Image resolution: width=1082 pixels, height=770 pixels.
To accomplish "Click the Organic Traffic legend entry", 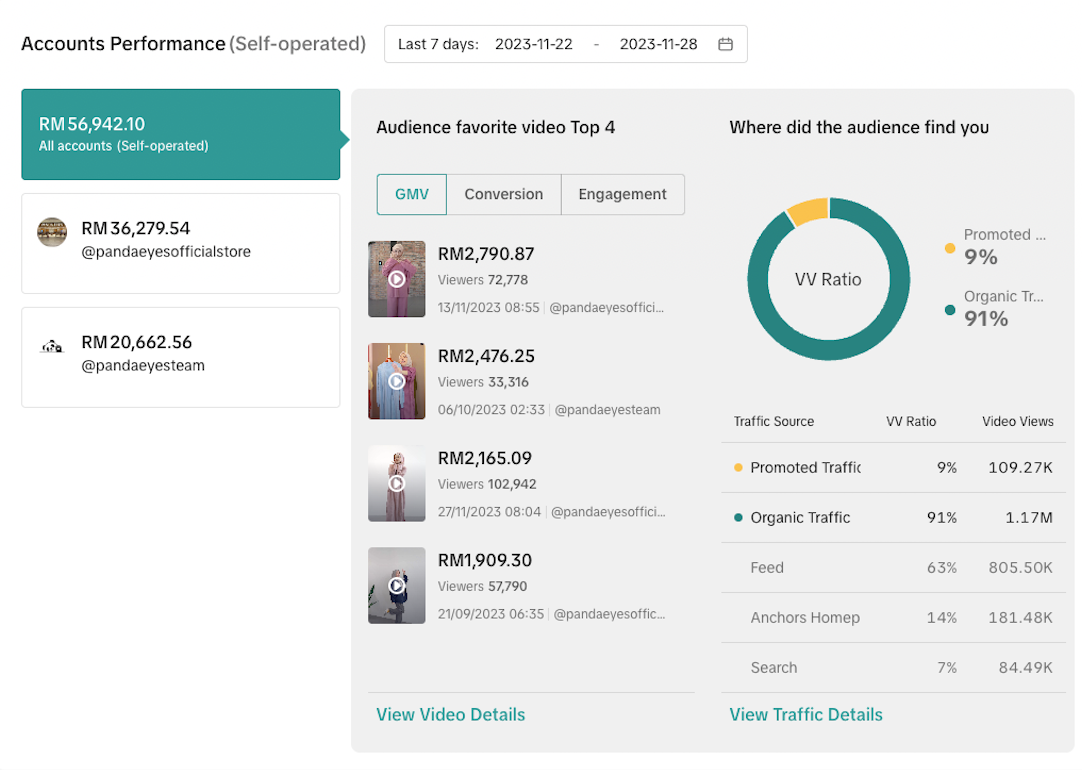I will click(x=1000, y=307).
